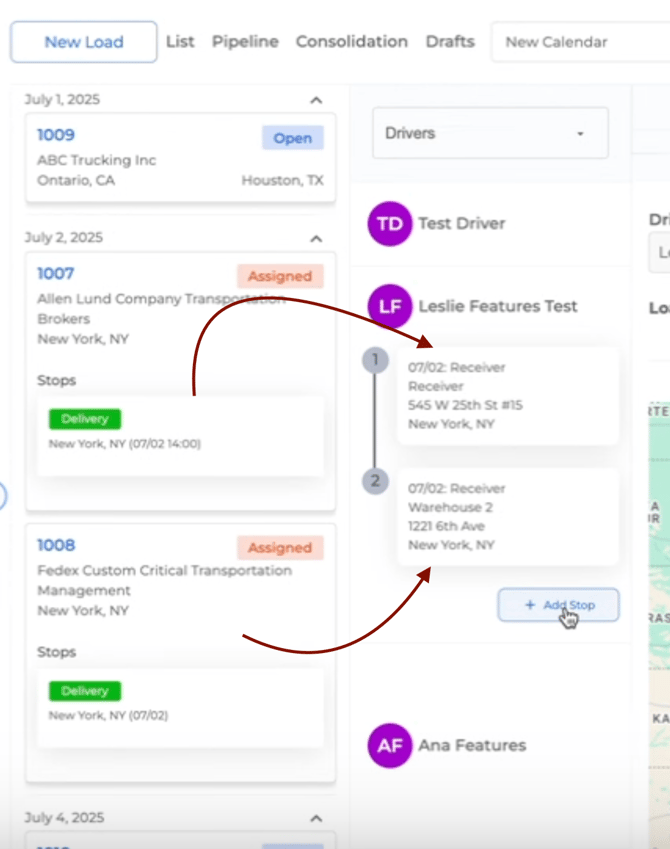This screenshot has width=670, height=849.
Task: Click the Add Stop button
Action: pos(558,605)
